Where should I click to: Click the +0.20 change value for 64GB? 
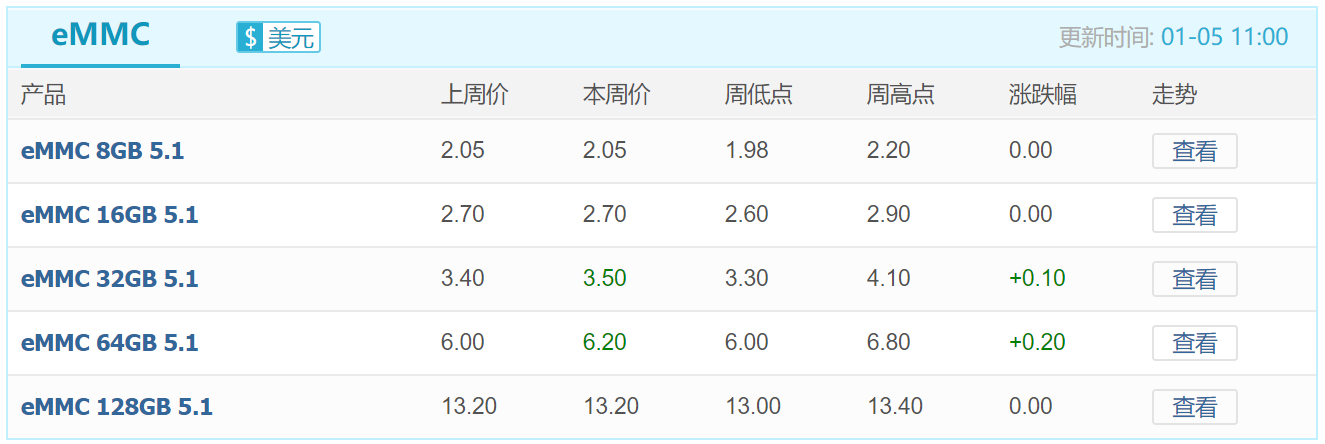point(1037,342)
